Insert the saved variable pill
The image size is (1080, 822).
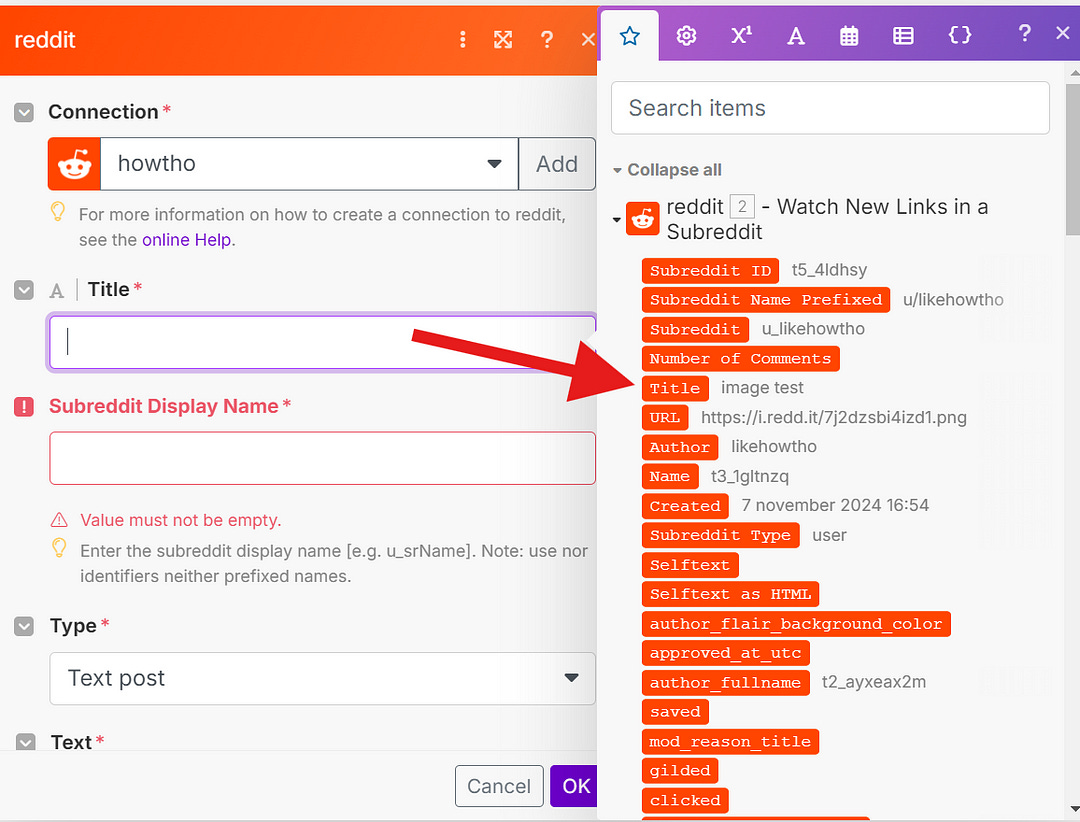675,712
